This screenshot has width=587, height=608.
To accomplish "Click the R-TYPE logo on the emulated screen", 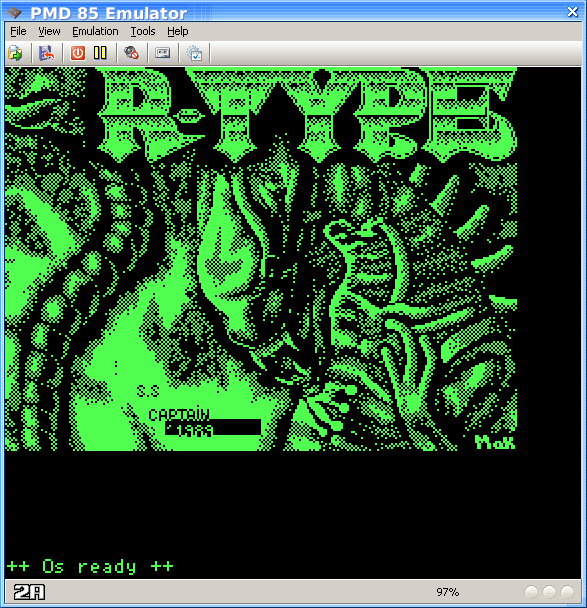I will (x=308, y=115).
